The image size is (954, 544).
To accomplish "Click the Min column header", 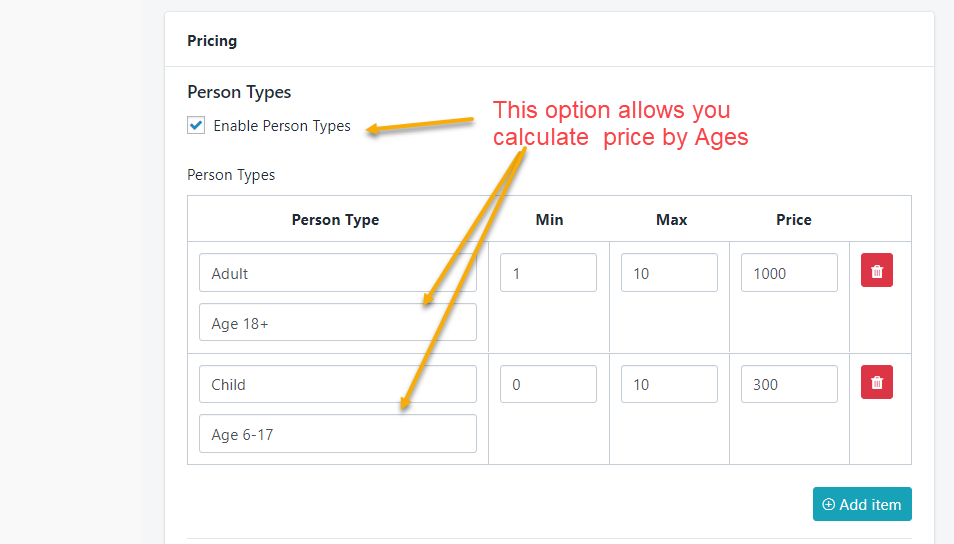I will click(549, 220).
